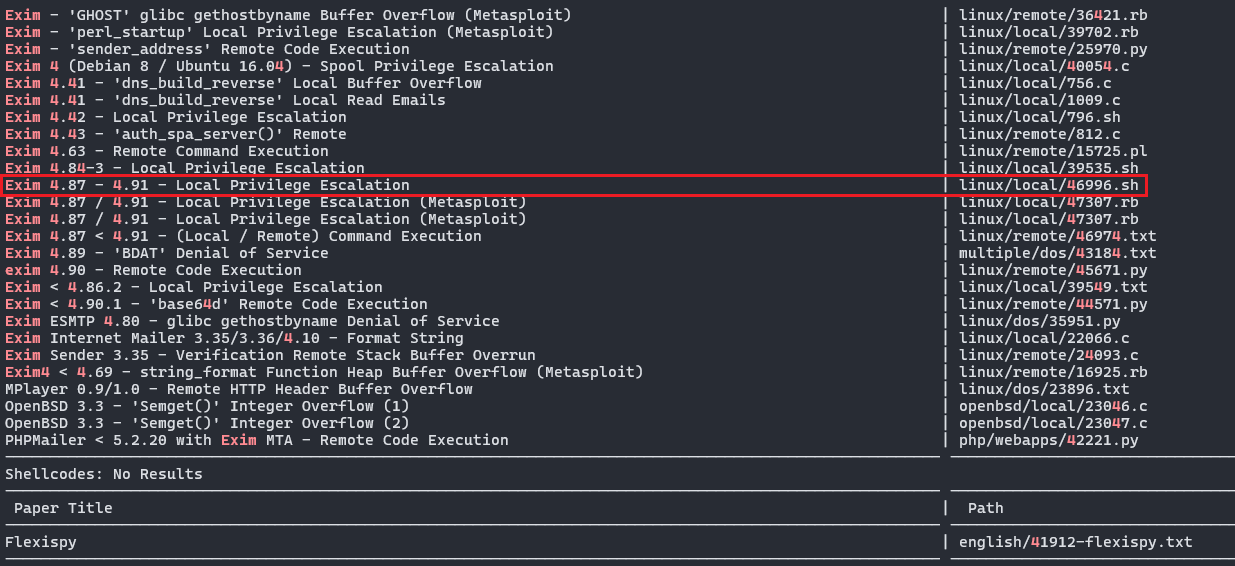Click the 'GHOST' glibc gethostbyname Buffer Overflow entry

tap(288, 15)
